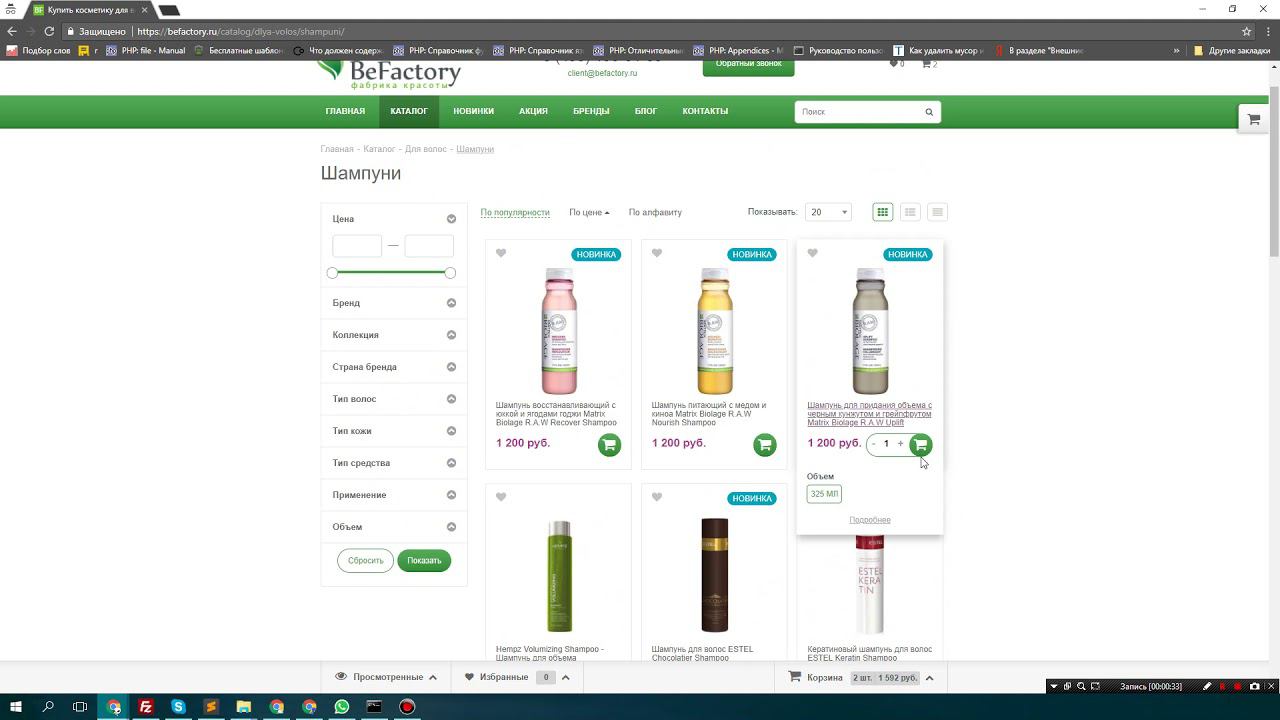Open БРЕНДЫ in navigation menu
This screenshot has width=1280, height=720.
(x=591, y=111)
